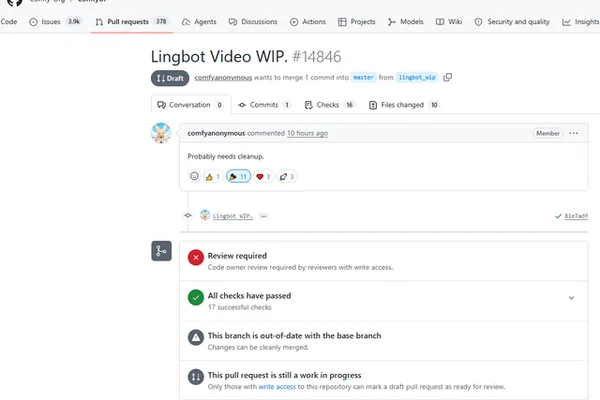This screenshot has height=400, width=600.
Task: Click the red Review required icon
Action: (196, 258)
